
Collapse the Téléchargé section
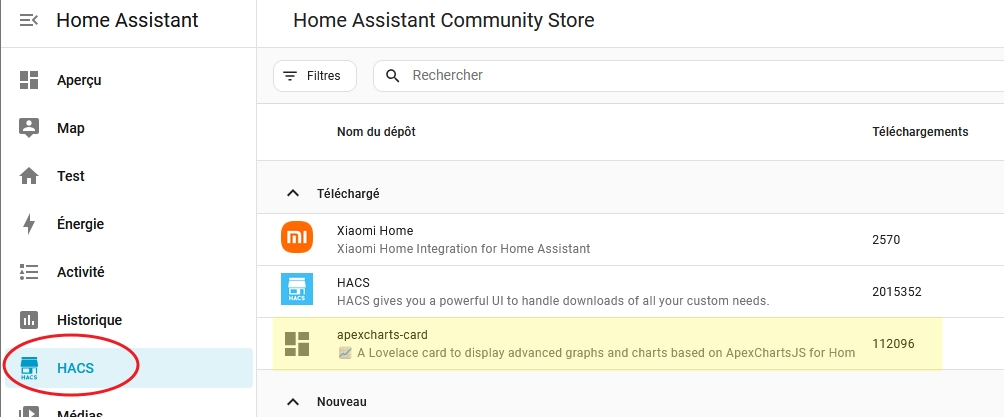292,193
